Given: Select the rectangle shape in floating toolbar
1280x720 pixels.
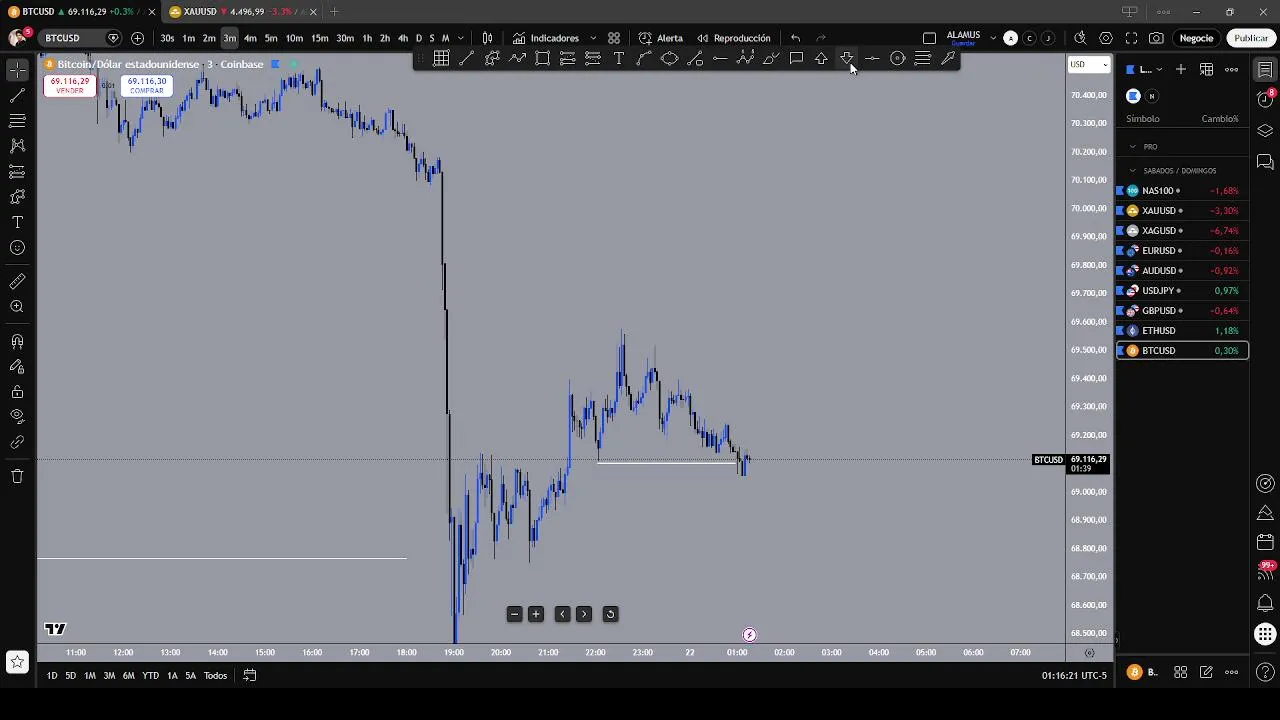Looking at the screenshot, I should pos(542,58).
